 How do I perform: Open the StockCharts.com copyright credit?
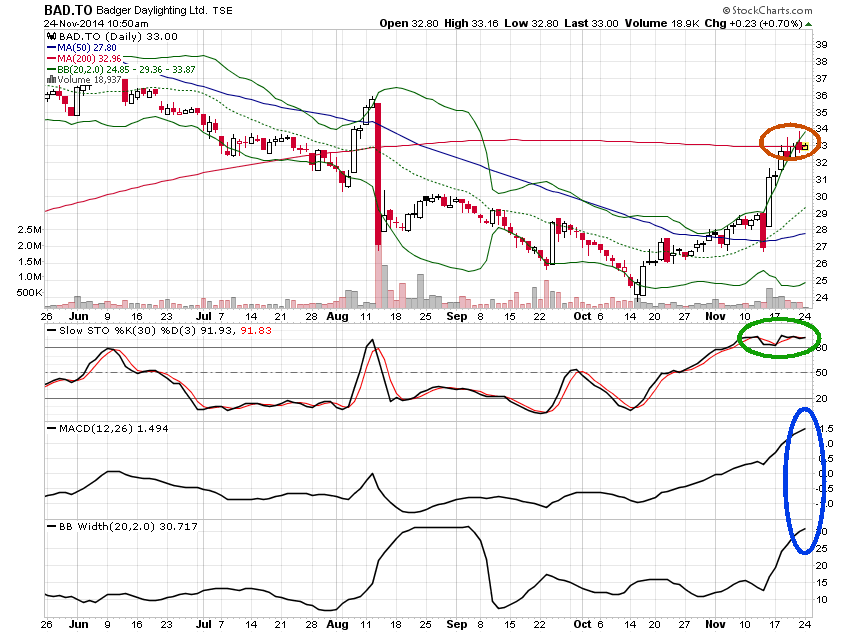(x=767, y=10)
